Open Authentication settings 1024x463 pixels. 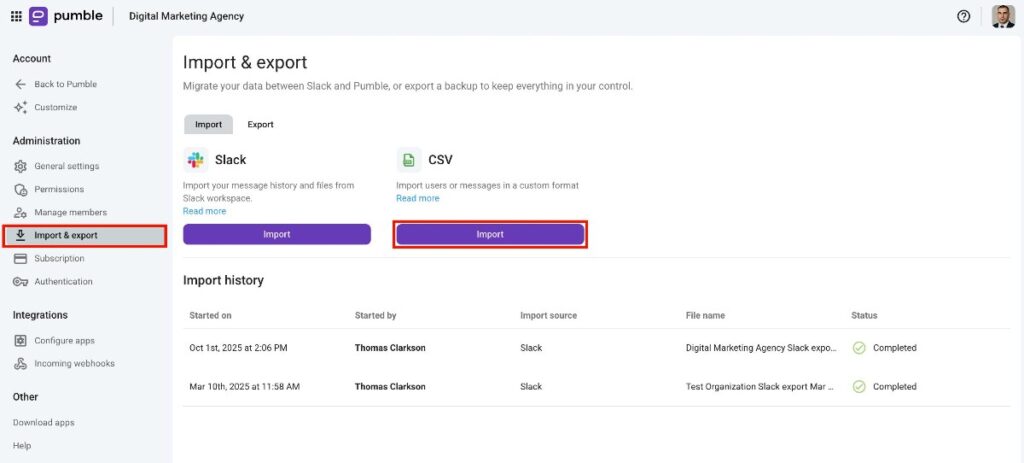(63, 281)
